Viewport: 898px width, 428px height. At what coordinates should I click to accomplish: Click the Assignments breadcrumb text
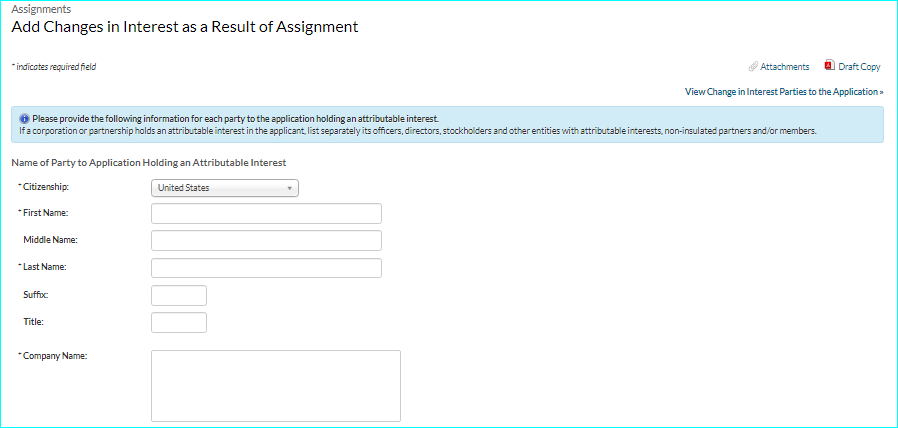(40, 9)
